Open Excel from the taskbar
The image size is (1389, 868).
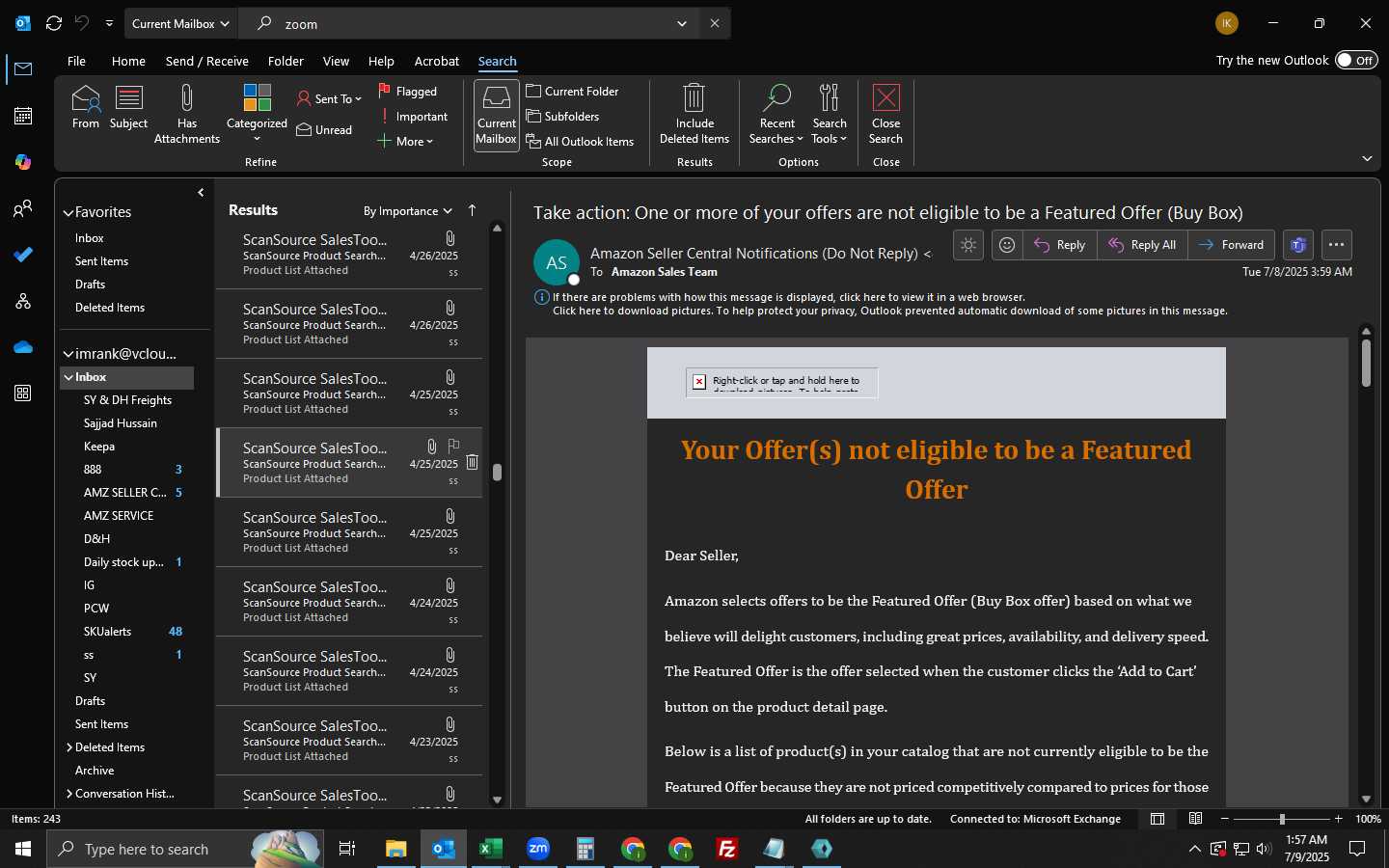pyautogui.click(x=491, y=849)
